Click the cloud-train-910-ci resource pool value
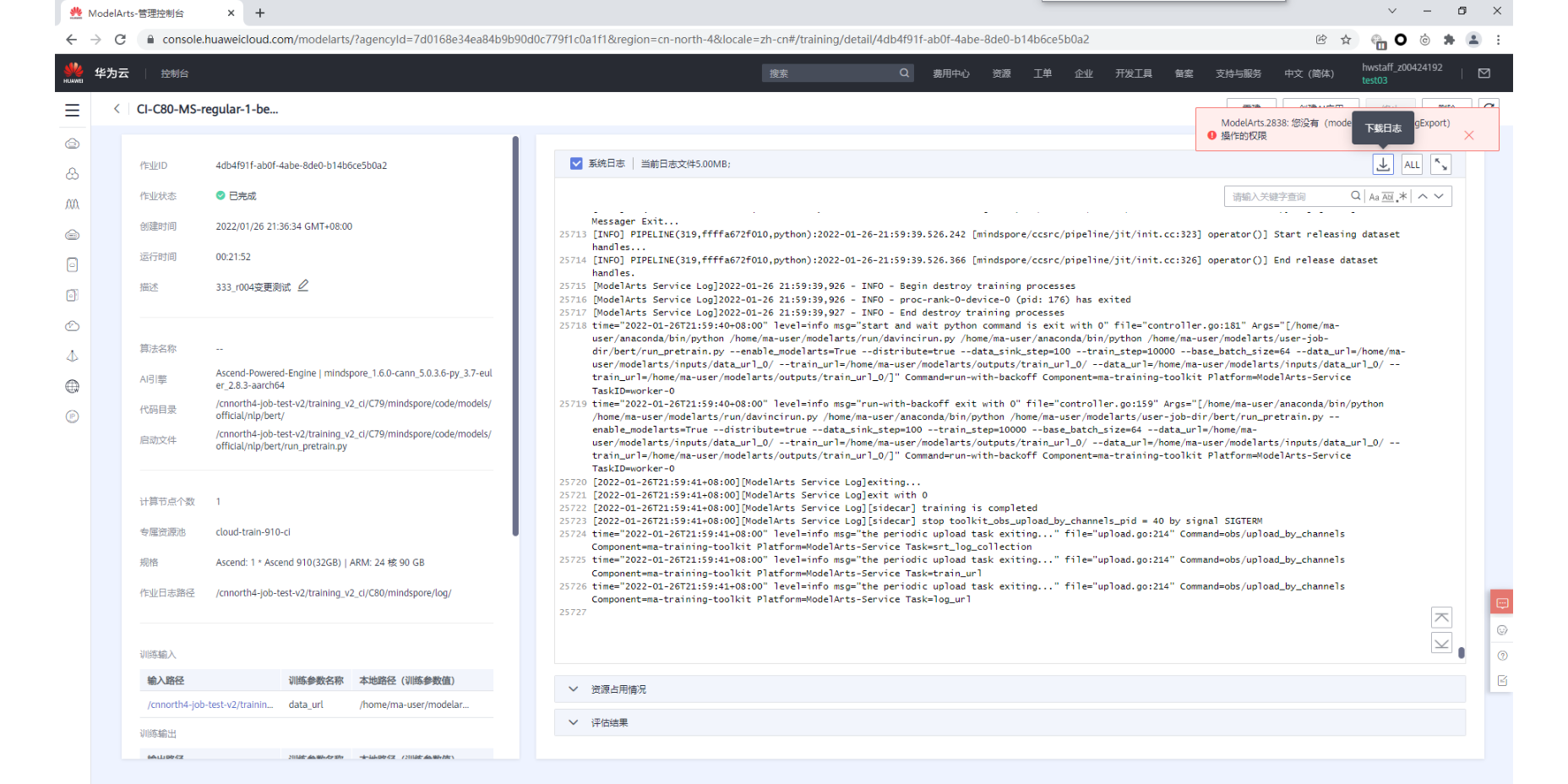 [253, 532]
